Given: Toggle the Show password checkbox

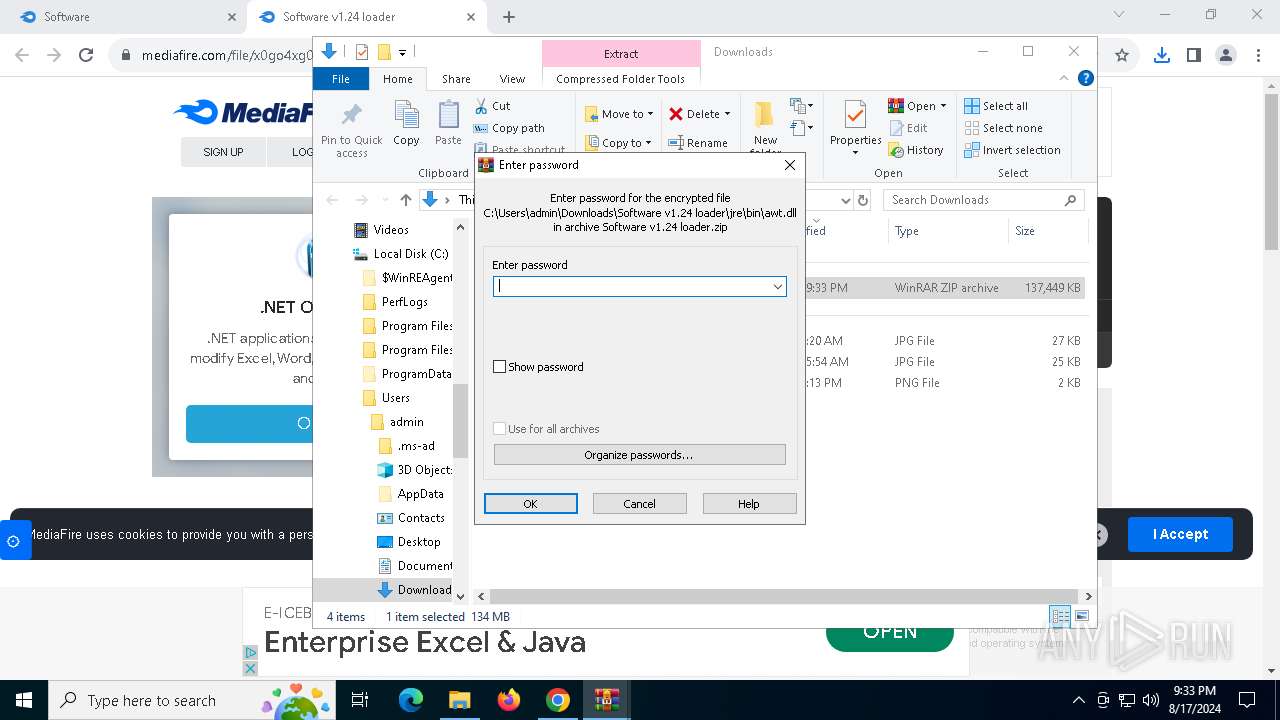Looking at the screenshot, I should coord(499,367).
